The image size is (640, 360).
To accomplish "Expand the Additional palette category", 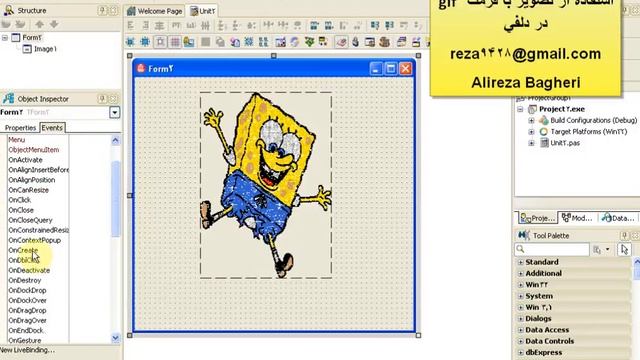I will tap(521, 273).
